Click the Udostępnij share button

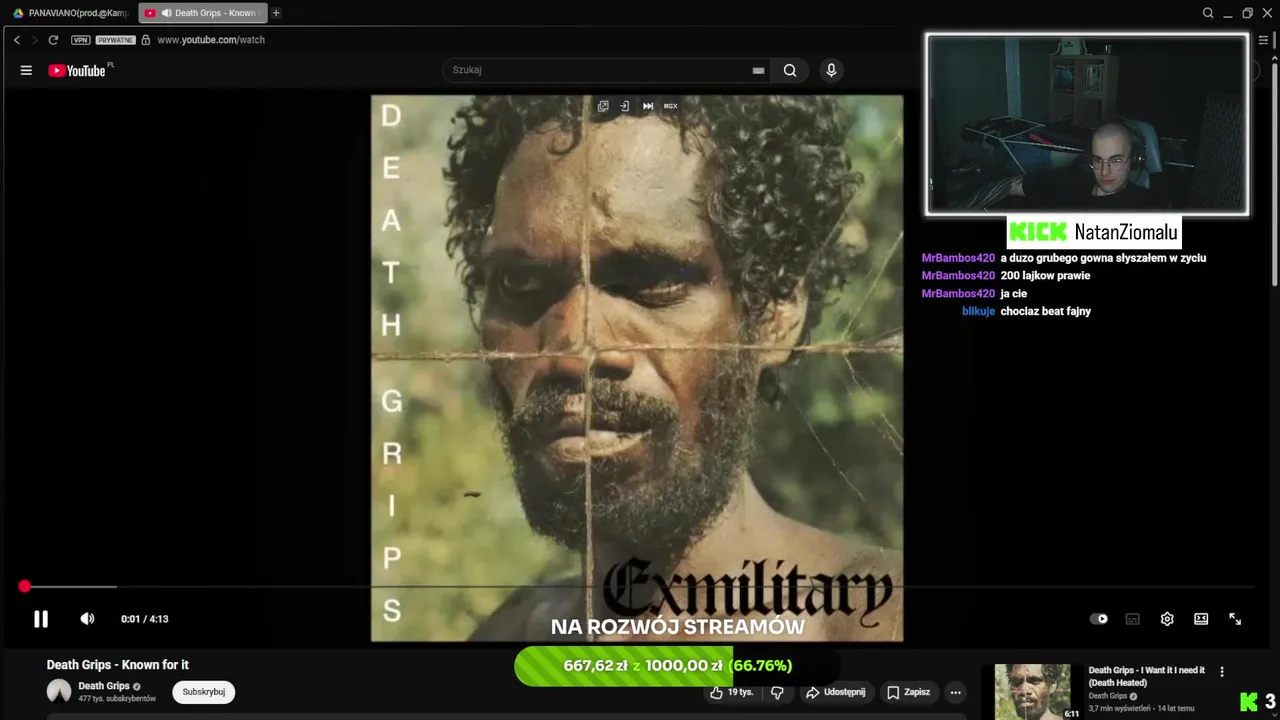[836, 692]
